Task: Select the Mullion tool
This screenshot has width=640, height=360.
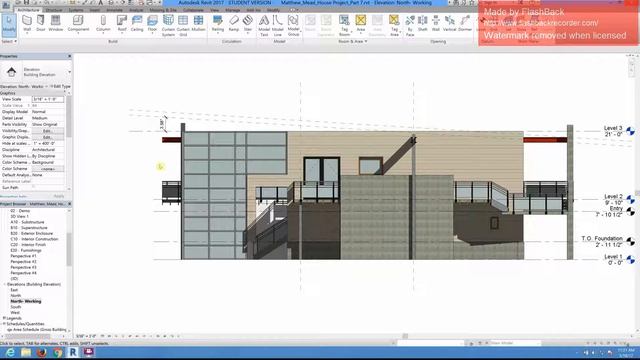Action: click(198, 23)
